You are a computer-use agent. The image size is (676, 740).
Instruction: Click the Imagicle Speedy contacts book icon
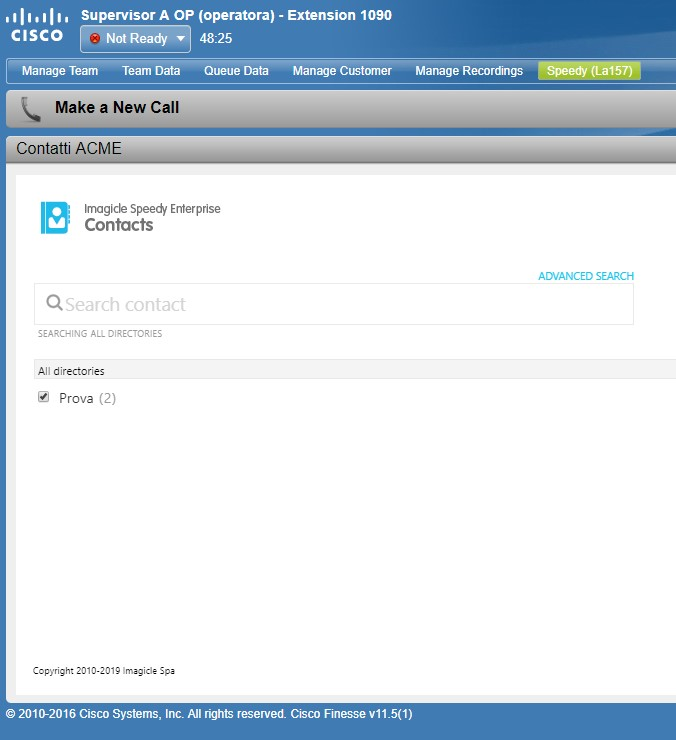coord(55,217)
